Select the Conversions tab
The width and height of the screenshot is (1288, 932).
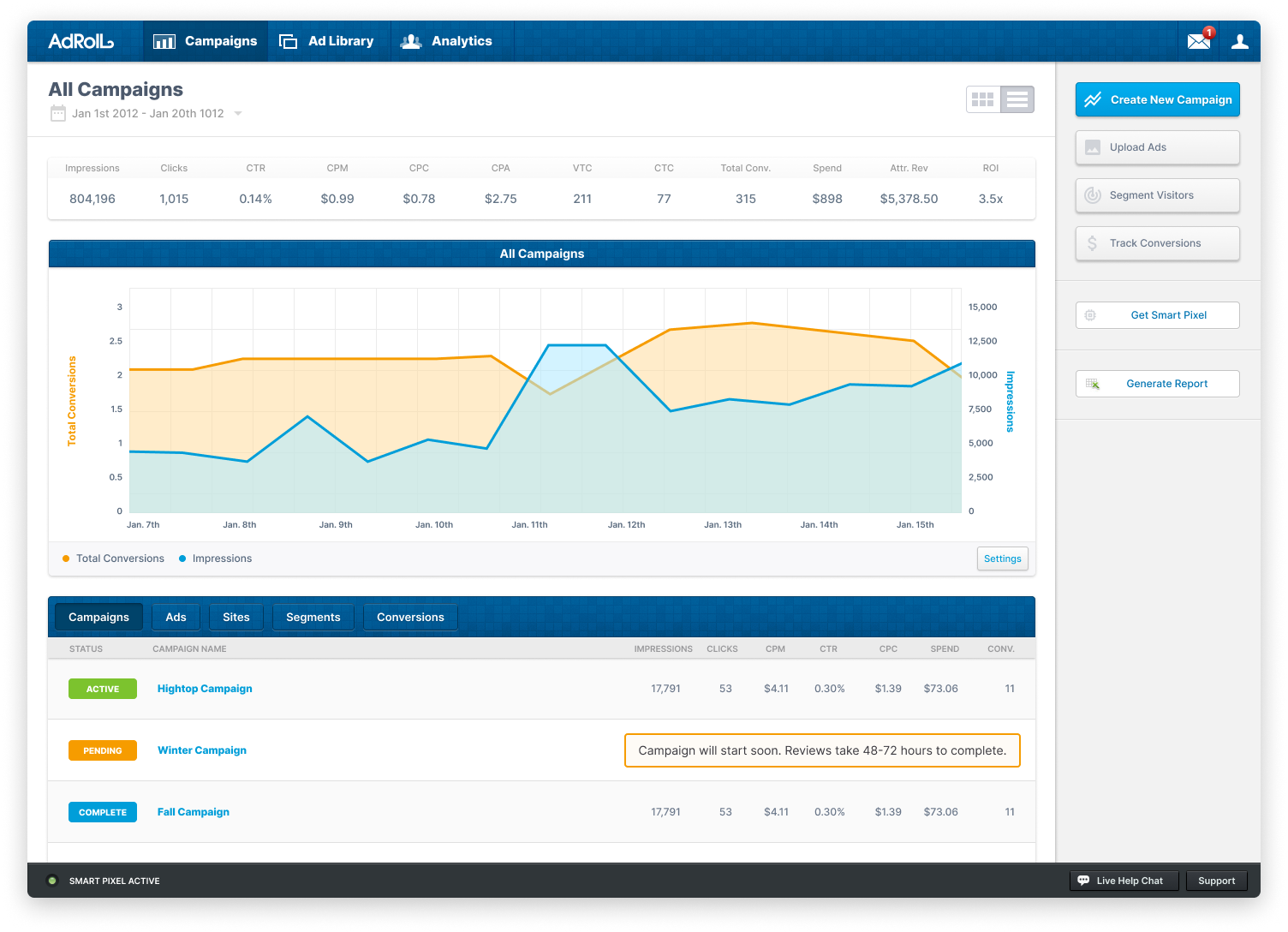410,617
